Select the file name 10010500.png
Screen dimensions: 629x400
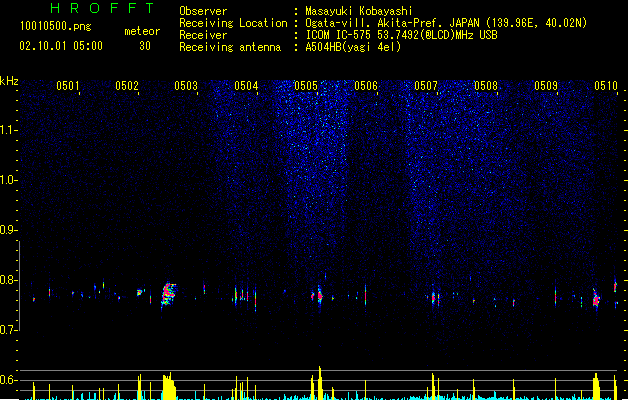point(55,26)
